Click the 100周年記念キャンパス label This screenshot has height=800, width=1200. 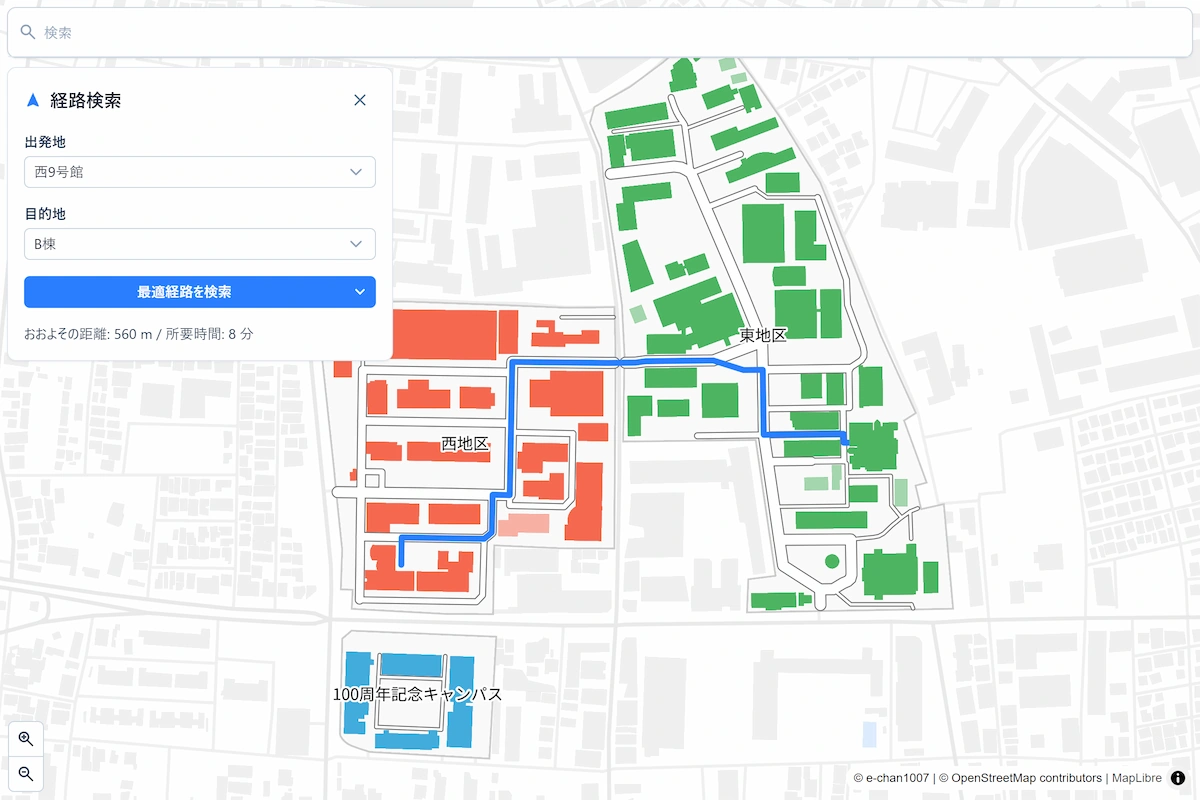click(417, 694)
